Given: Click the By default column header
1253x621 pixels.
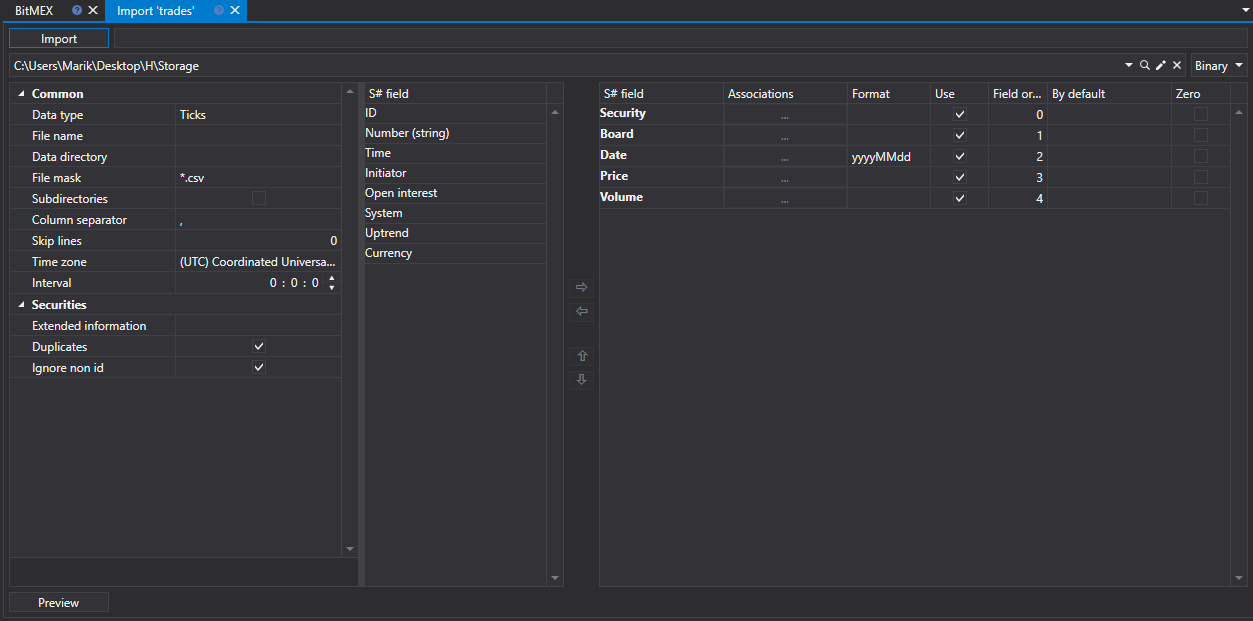Looking at the screenshot, I should (x=1109, y=94).
